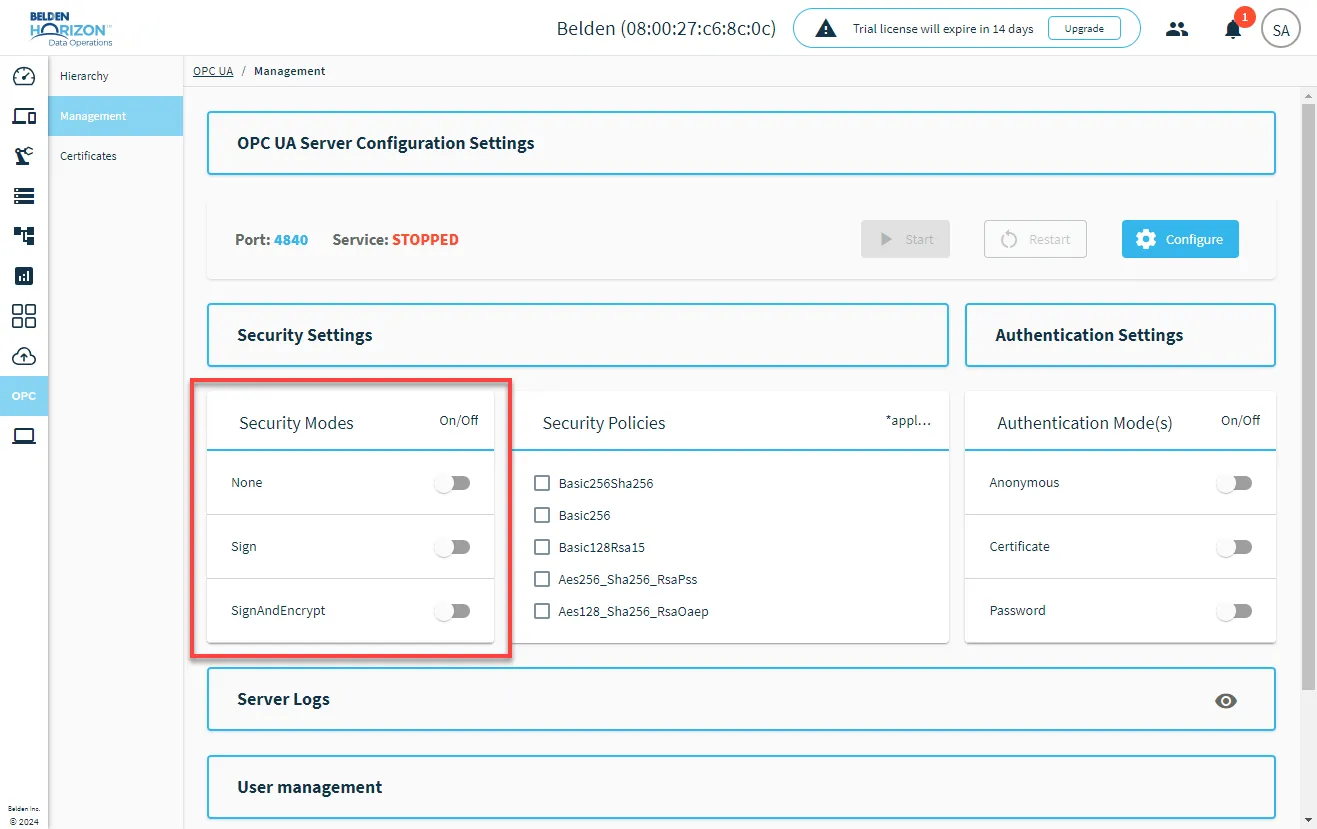Viewport: 1317px width, 829px height.
Task: Toggle Certificate authentication switch
Action: 1234,547
